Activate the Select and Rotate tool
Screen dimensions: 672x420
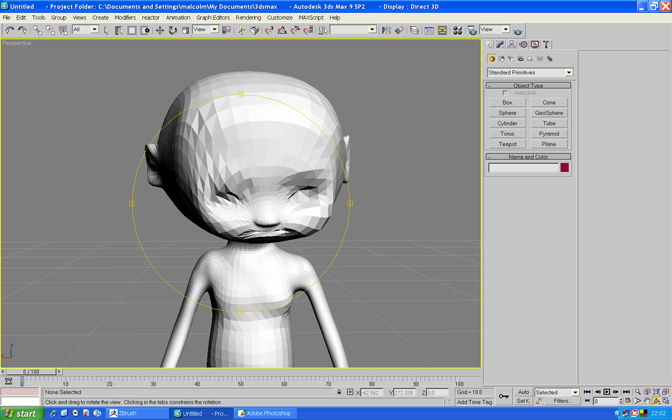pyautogui.click(x=172, y=30)
